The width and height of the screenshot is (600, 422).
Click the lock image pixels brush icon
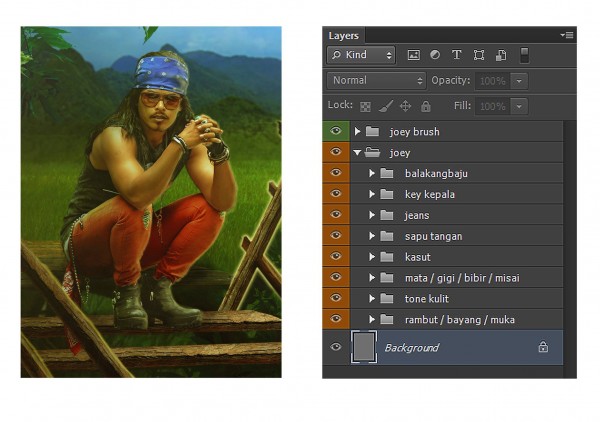385,106
